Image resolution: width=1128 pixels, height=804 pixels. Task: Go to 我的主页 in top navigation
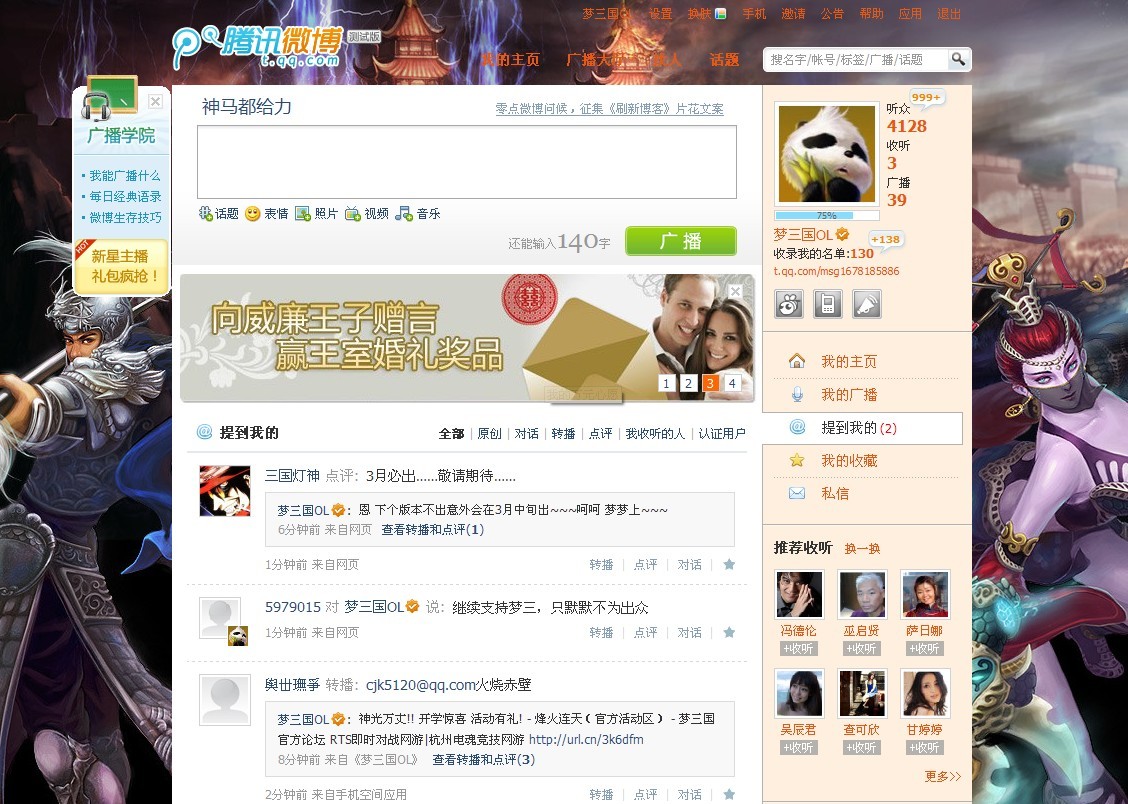[510, 60]
